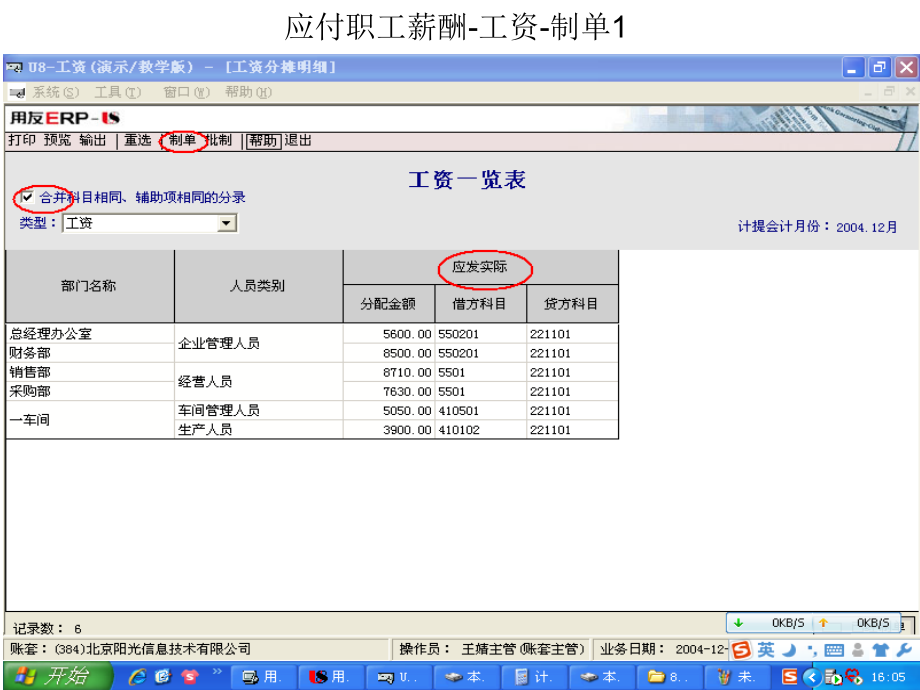Click the 人员类别 column header
Viewport: 920px width, 690px height.
(x=258, y=286)
